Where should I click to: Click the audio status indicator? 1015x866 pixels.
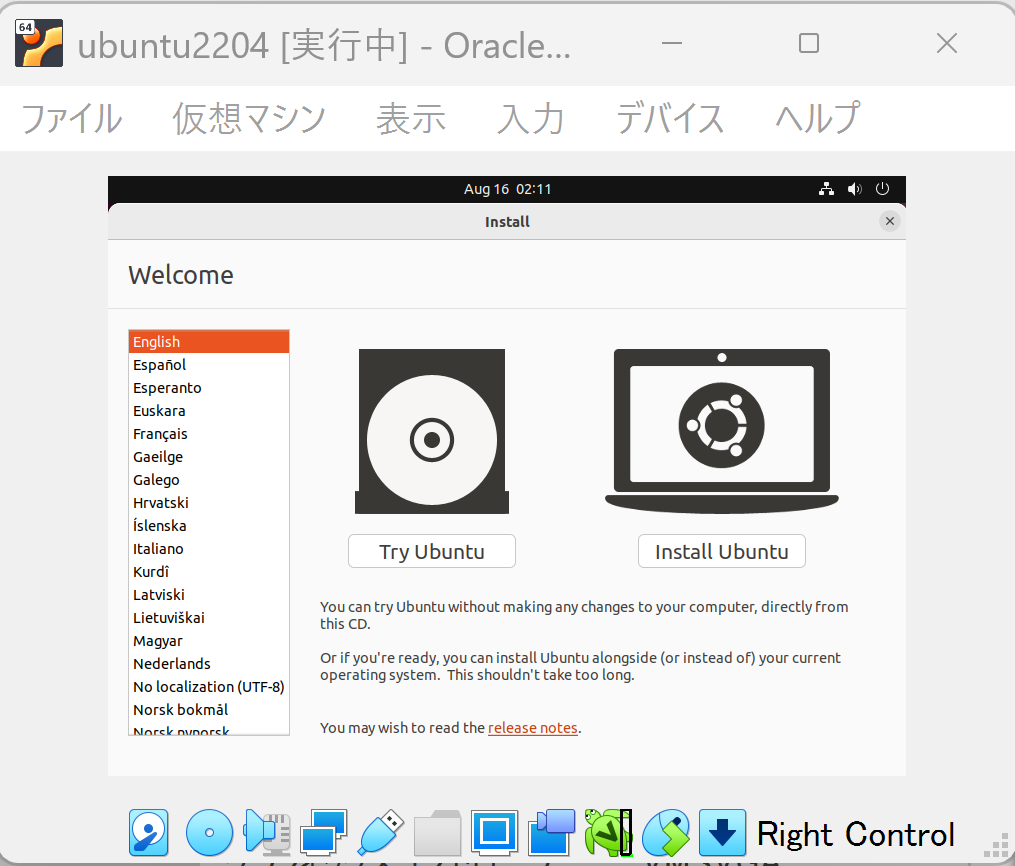click(266, 832)
